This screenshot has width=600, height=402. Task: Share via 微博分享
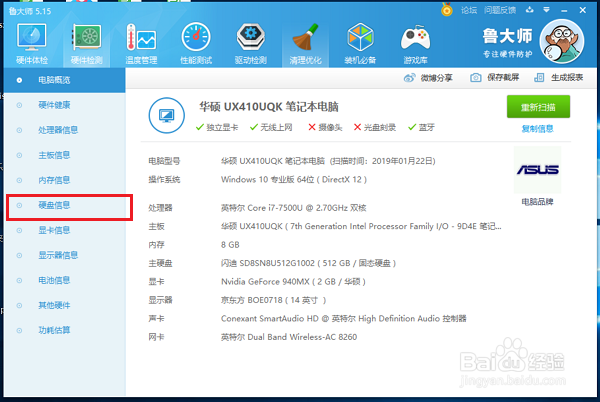pos(428,78)
